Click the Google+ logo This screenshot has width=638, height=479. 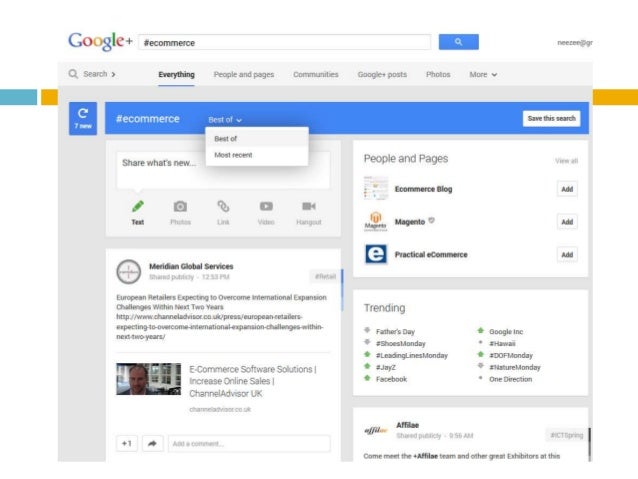100,42
